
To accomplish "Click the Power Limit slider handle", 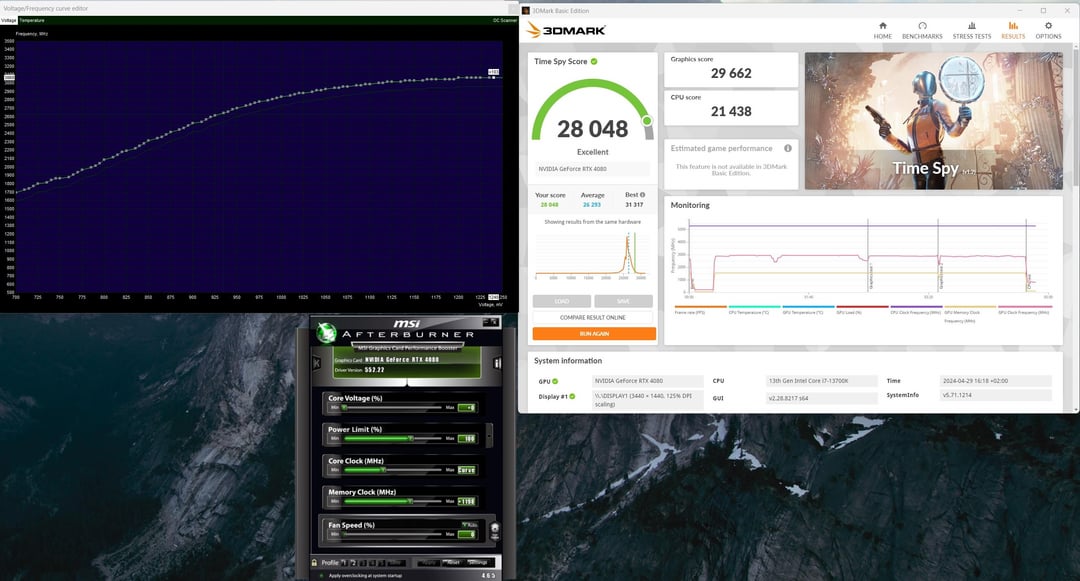I will 411,439.
